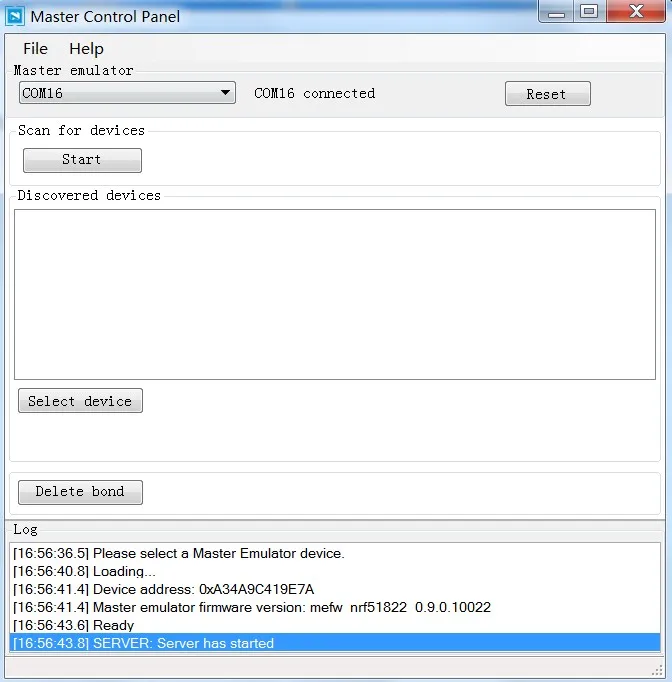Click the Reset button
The image size is (672, 682).
(548, 94)
